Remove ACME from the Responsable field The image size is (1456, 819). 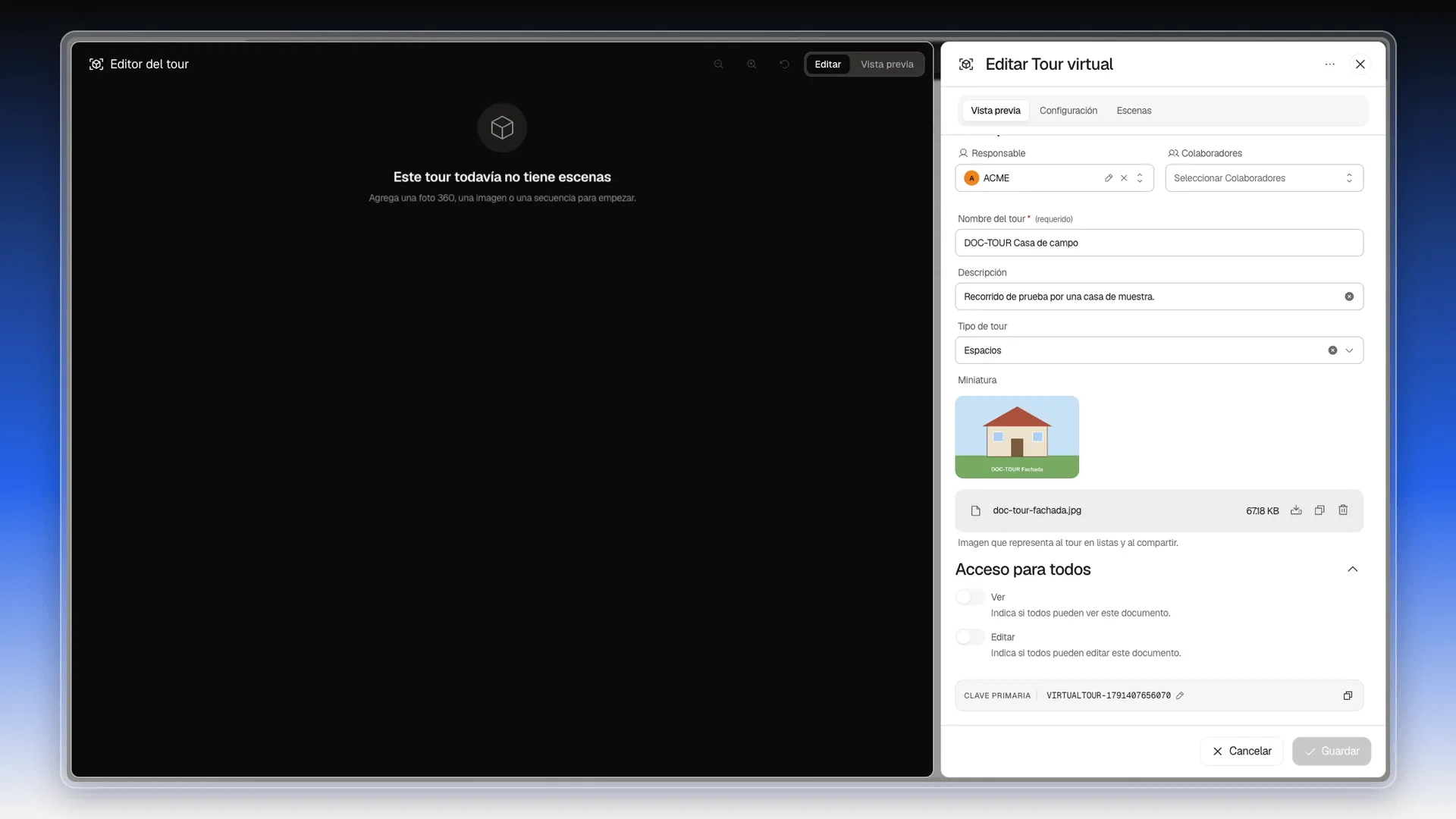1124,178
